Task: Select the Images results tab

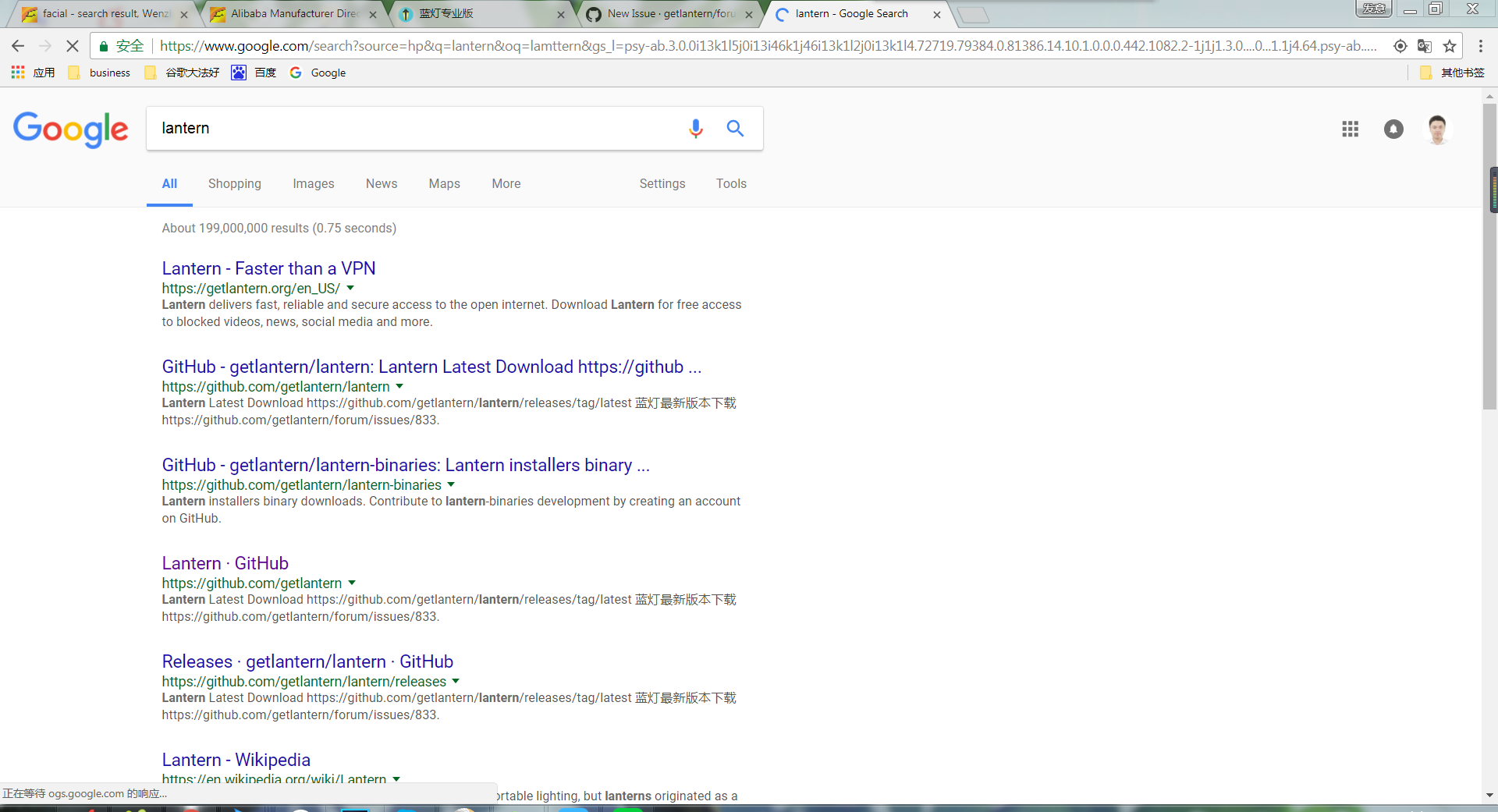Action: pos(314,184)
